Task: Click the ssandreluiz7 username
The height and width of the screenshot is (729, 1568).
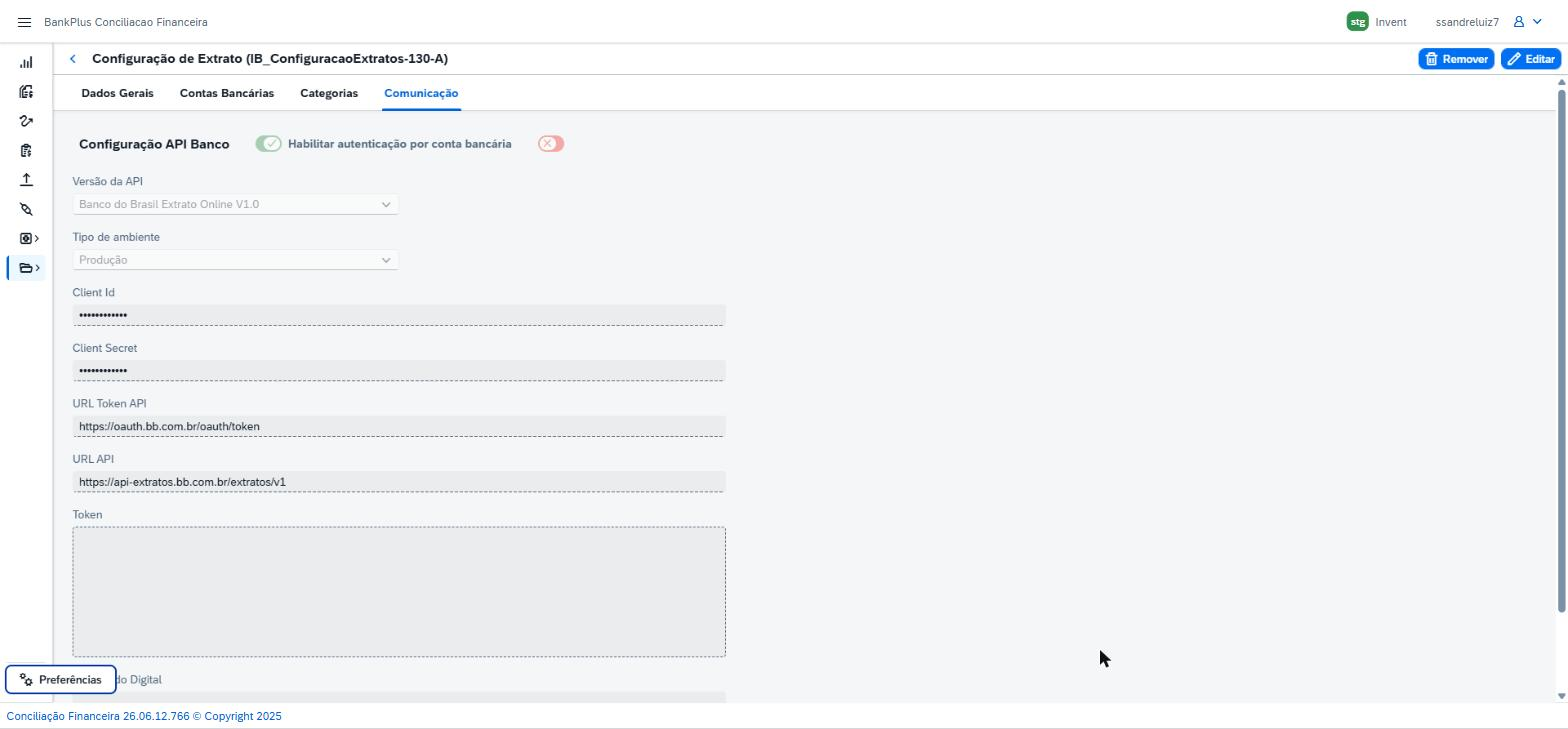Action: point(1467,22)
